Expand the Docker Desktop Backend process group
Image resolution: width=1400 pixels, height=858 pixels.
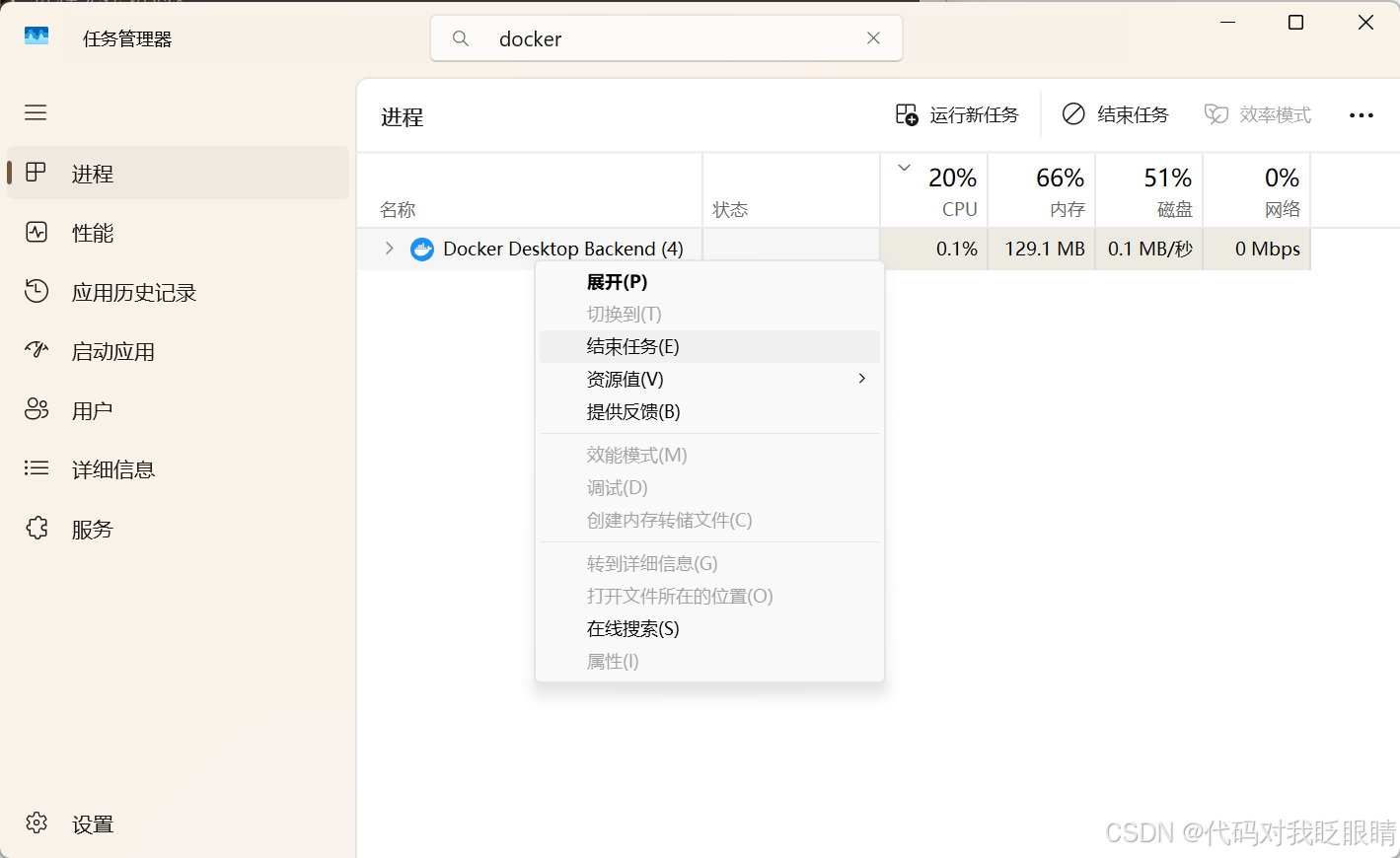pos(387,249)
